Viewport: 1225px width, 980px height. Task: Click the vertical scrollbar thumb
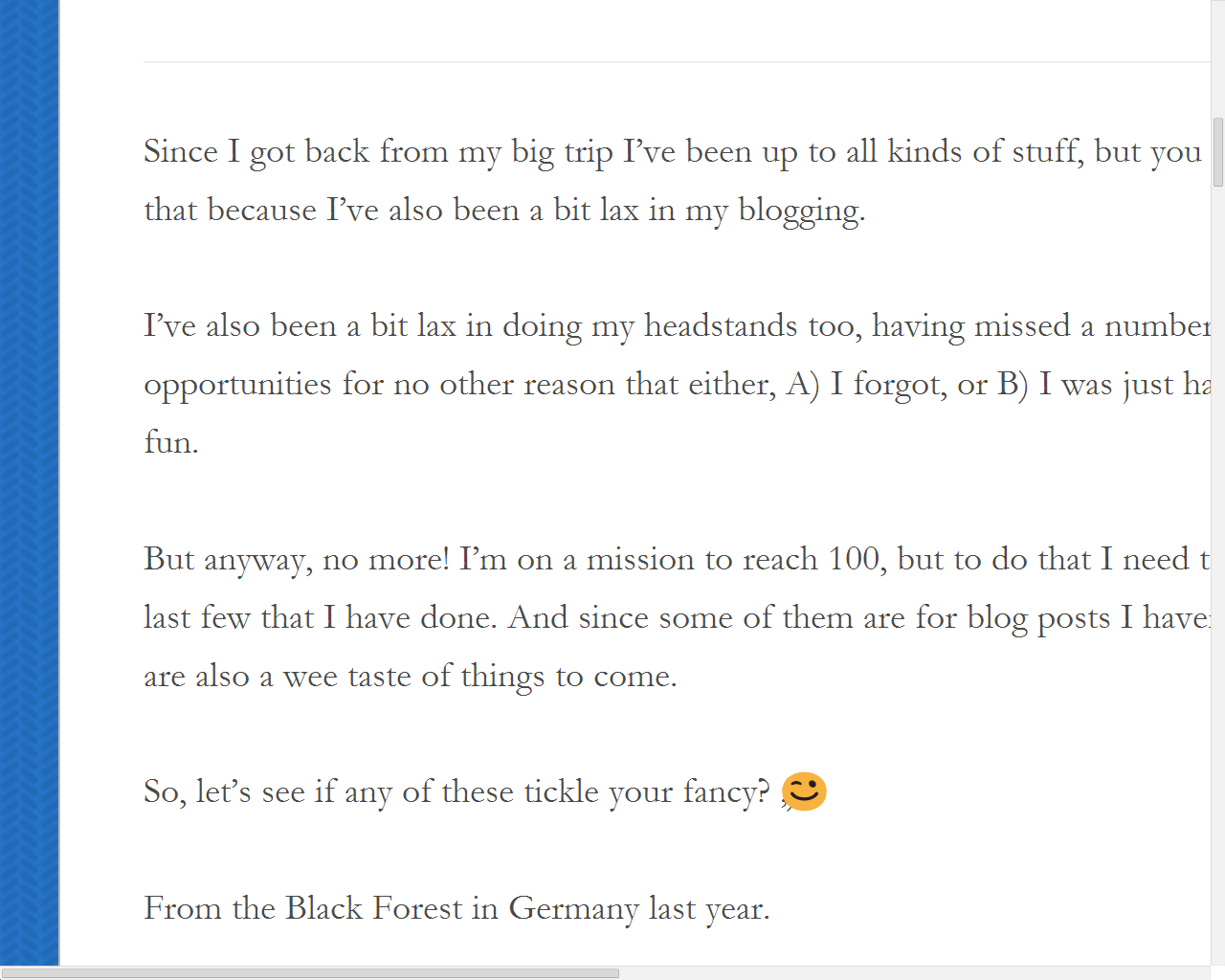click(x=1217, y=151)
